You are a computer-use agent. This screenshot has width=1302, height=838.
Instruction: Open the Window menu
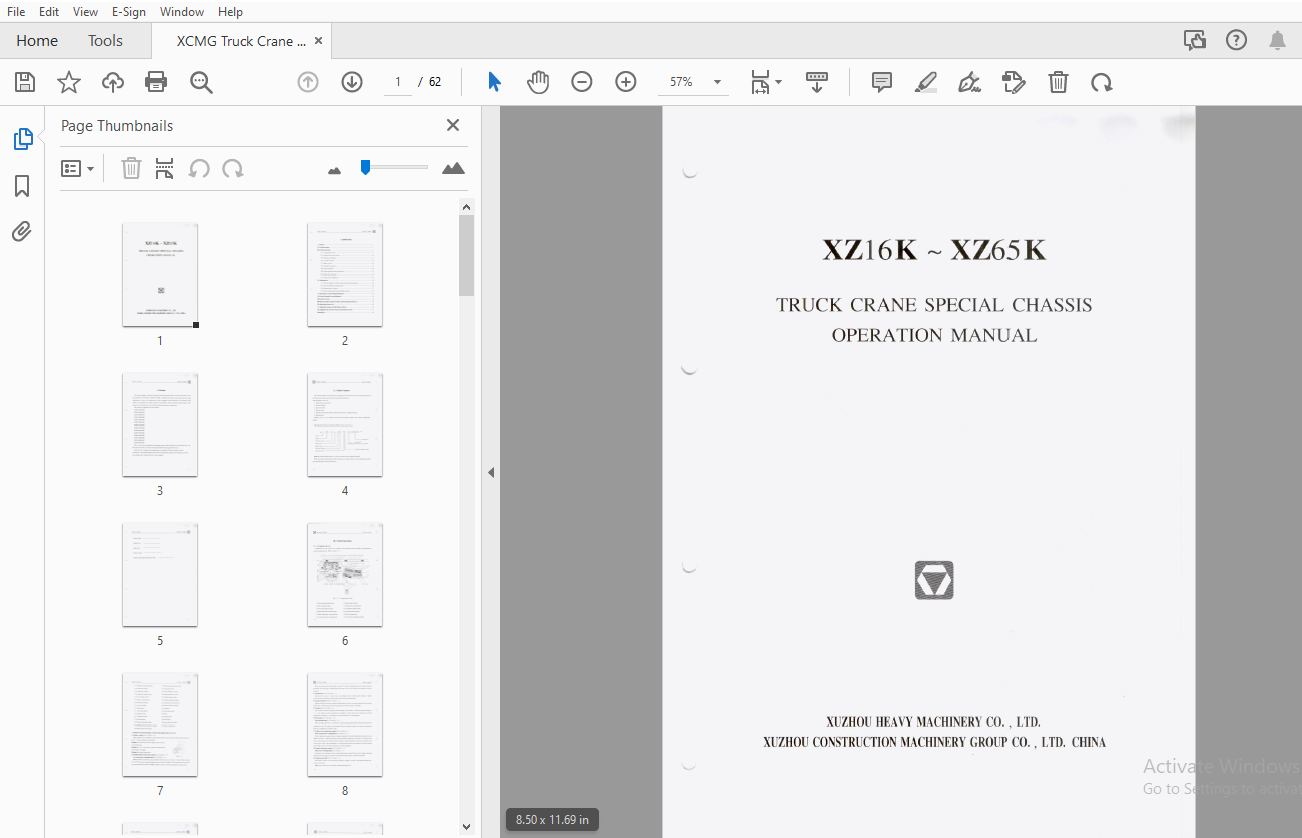[182, 12]
